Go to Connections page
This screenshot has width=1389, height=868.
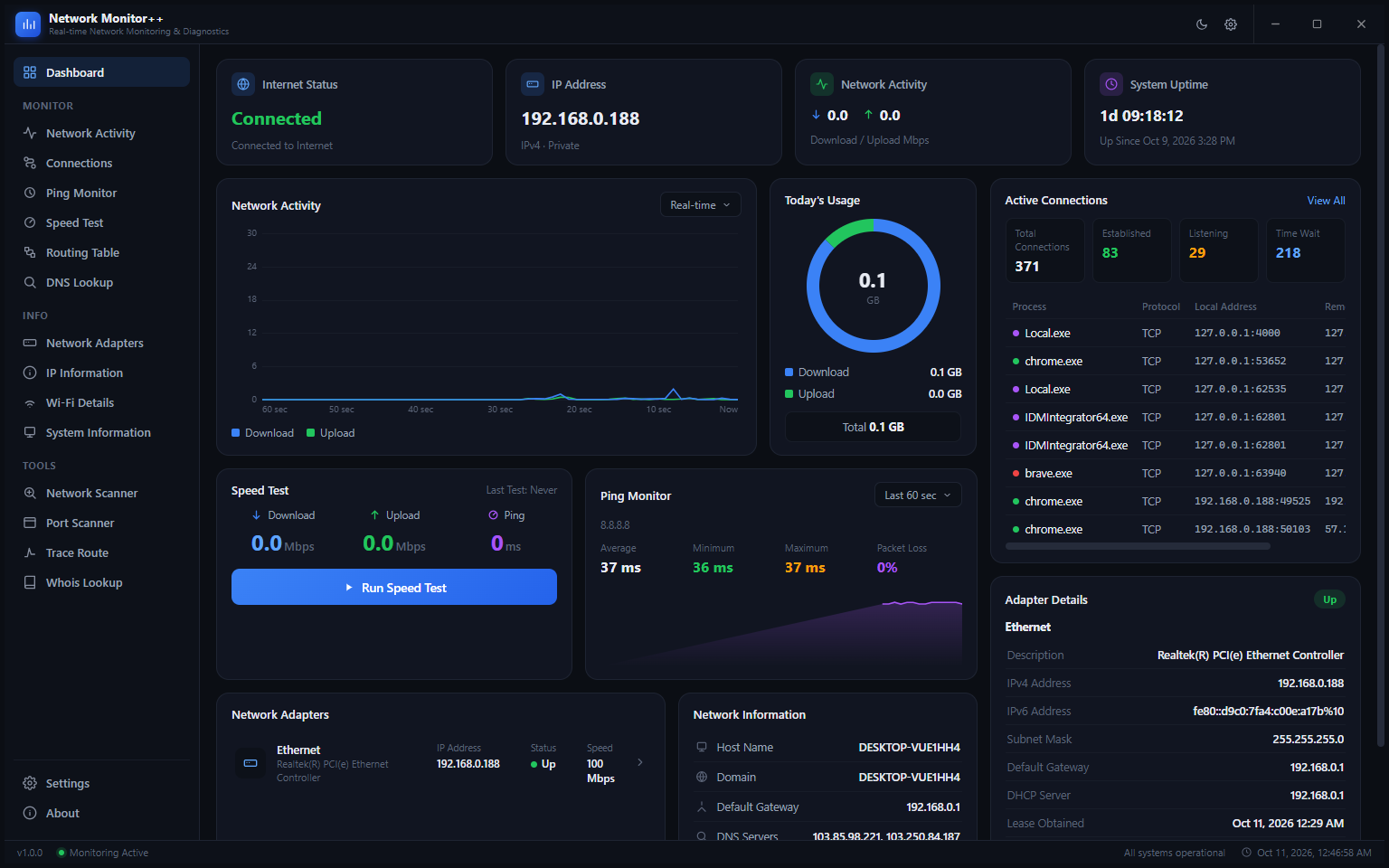(101, 163)
